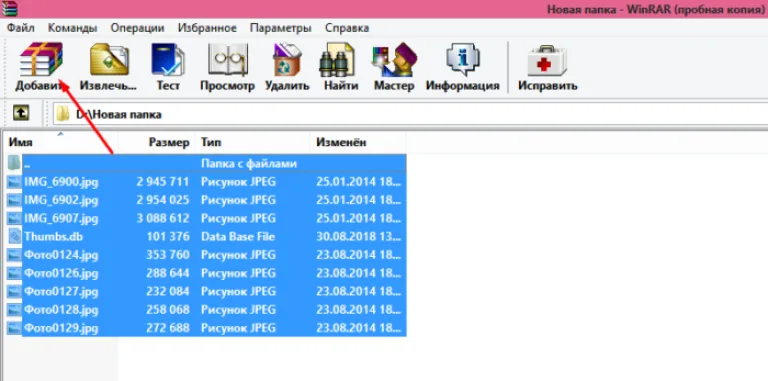Screen dimensions: 768x381
Task: Click the Удалить (Delete) toolbar icon
Action: click(x=287, y=59)
